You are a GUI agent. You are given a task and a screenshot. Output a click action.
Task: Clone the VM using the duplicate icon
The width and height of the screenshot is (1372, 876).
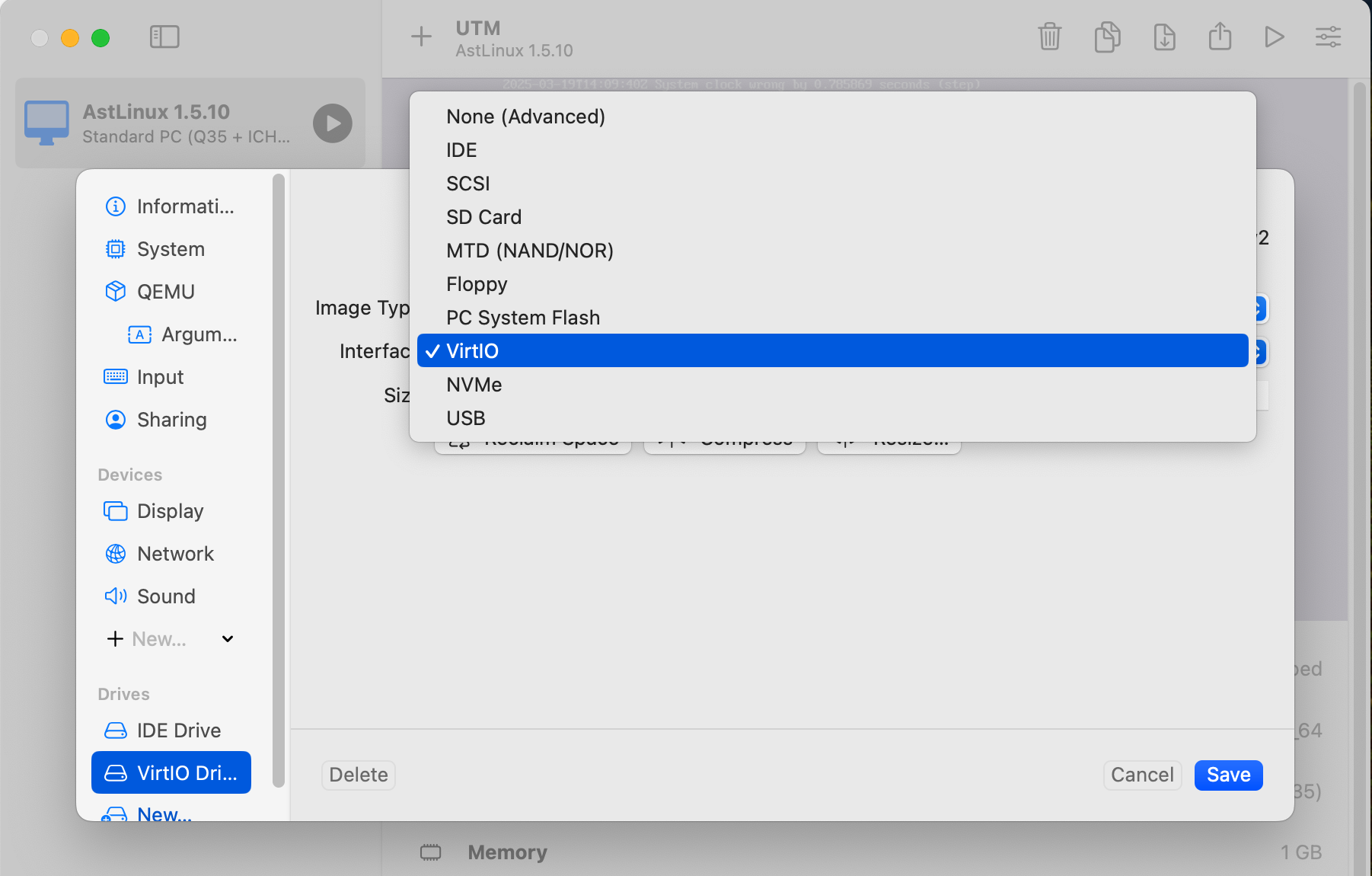click(1107, 37)
